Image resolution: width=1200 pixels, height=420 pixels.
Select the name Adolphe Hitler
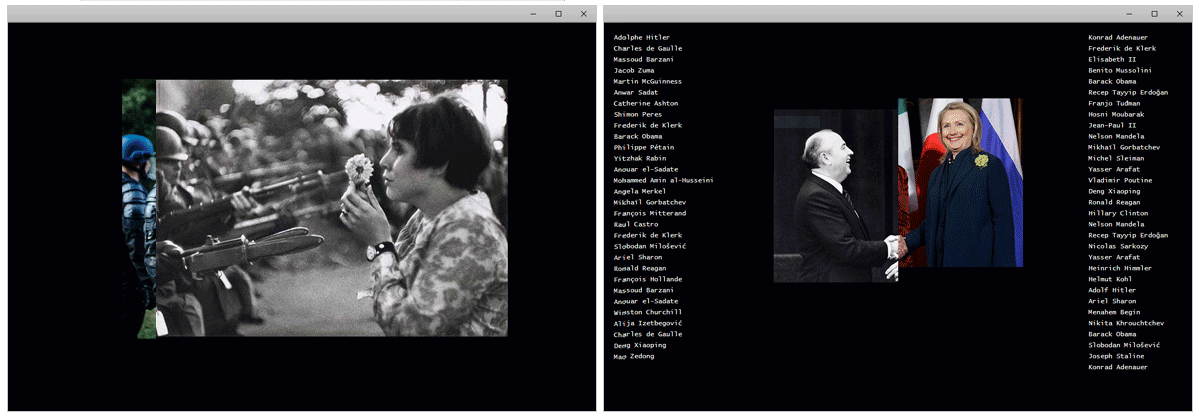pos(642,37)
